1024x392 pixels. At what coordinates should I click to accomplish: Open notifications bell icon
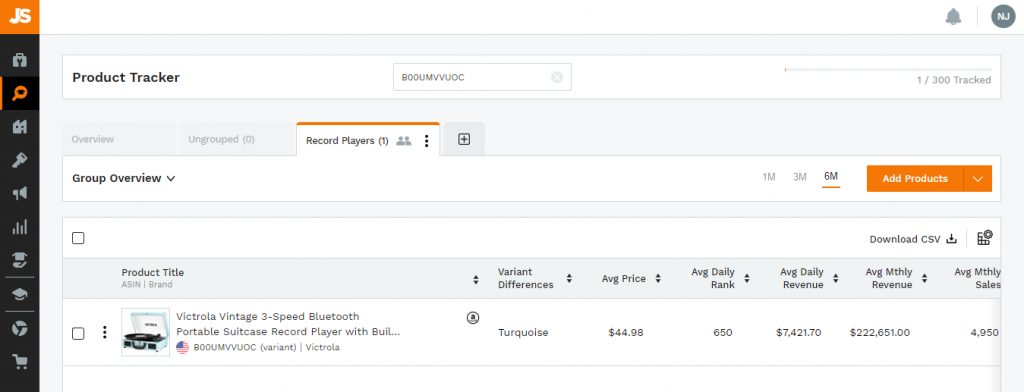coord(953,16)
